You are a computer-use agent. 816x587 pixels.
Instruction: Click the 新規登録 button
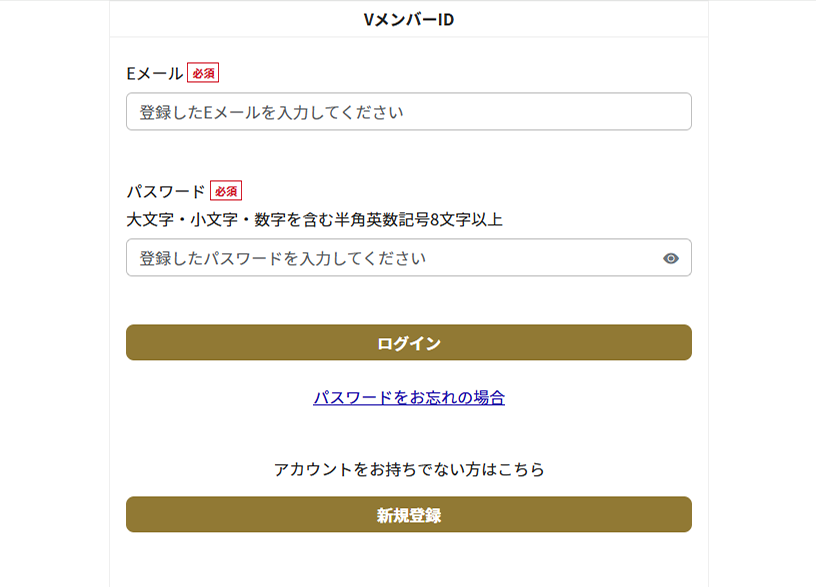tap(408, 515)
